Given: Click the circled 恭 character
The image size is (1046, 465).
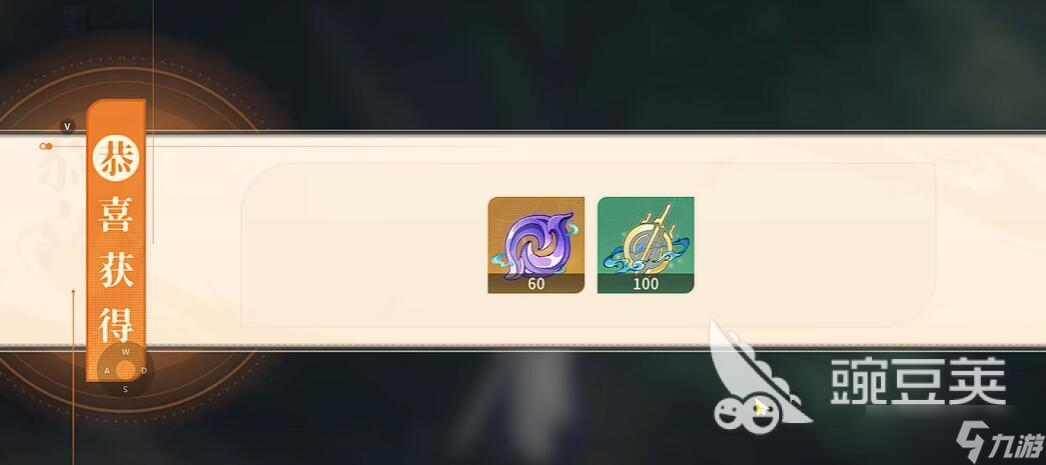Looking at the screenshot, I should pos(116,160).
